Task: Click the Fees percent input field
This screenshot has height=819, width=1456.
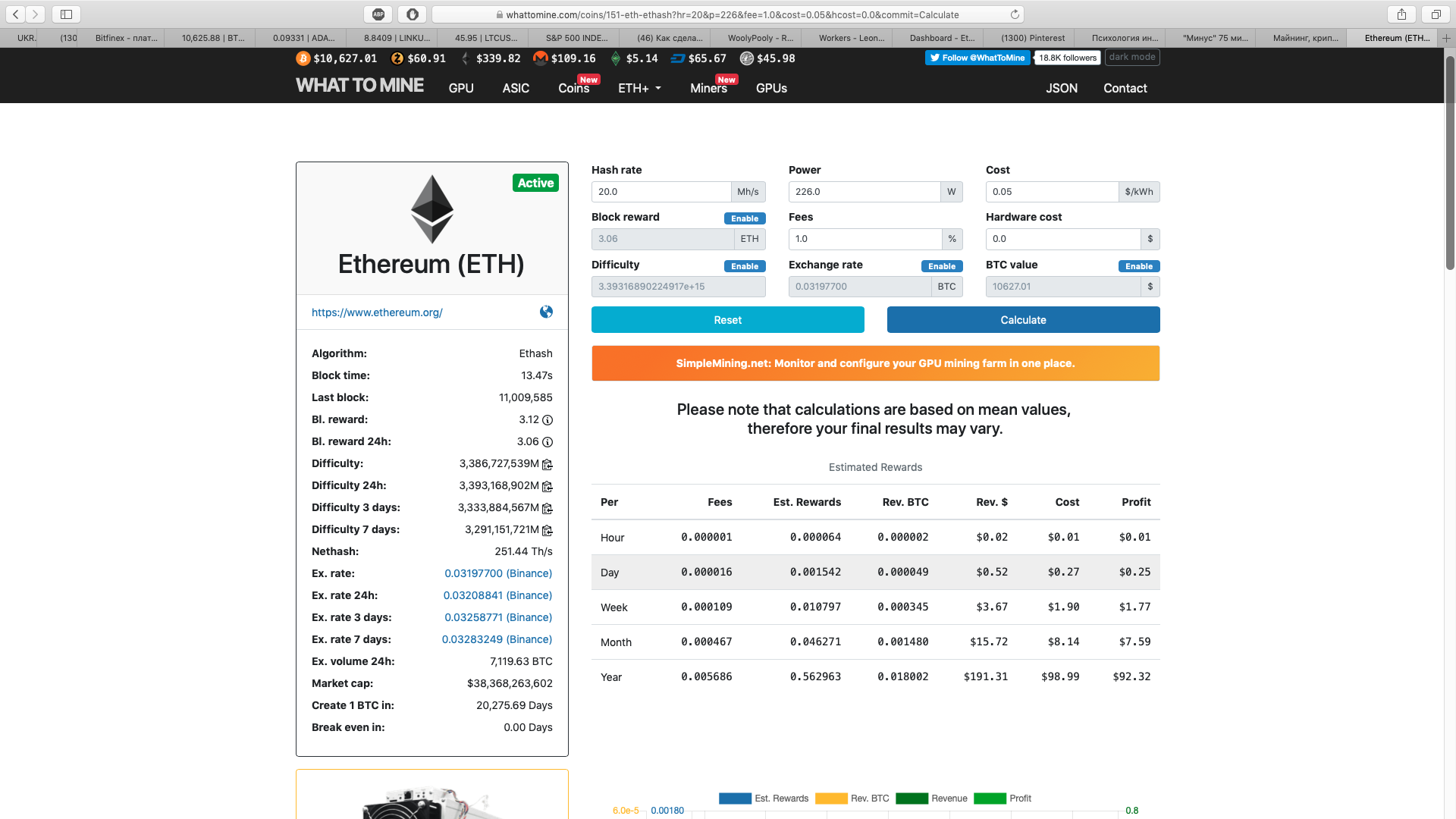Action: tap(864, 239)
